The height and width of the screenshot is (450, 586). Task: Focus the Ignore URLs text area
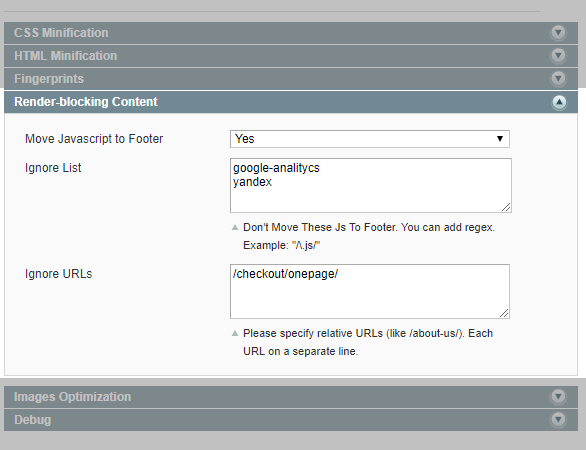click(370, 292)
